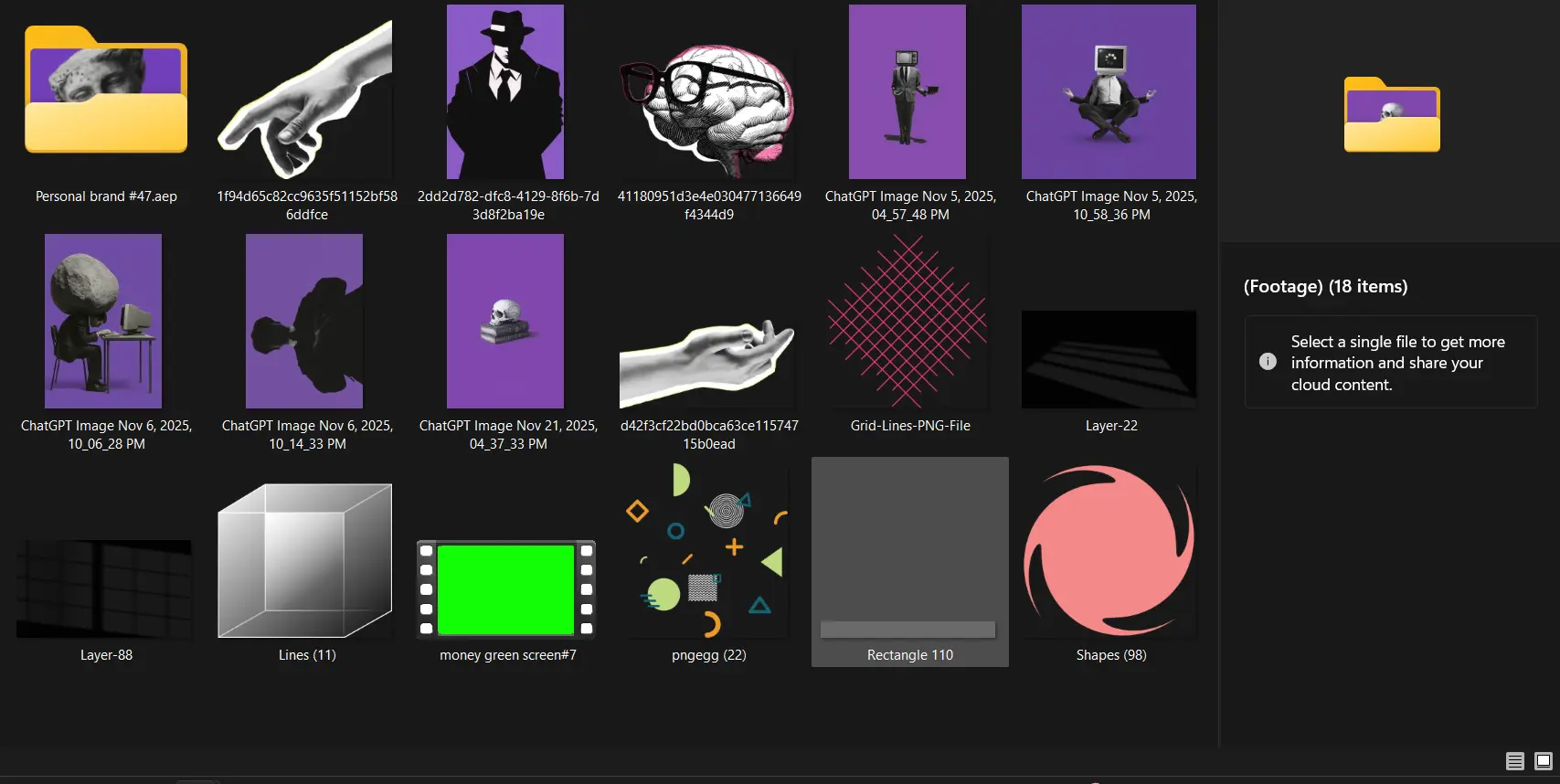Click the info icon in details pane
The width and height of the screenshot is (1560, 784).
[x=1268, y=362]
